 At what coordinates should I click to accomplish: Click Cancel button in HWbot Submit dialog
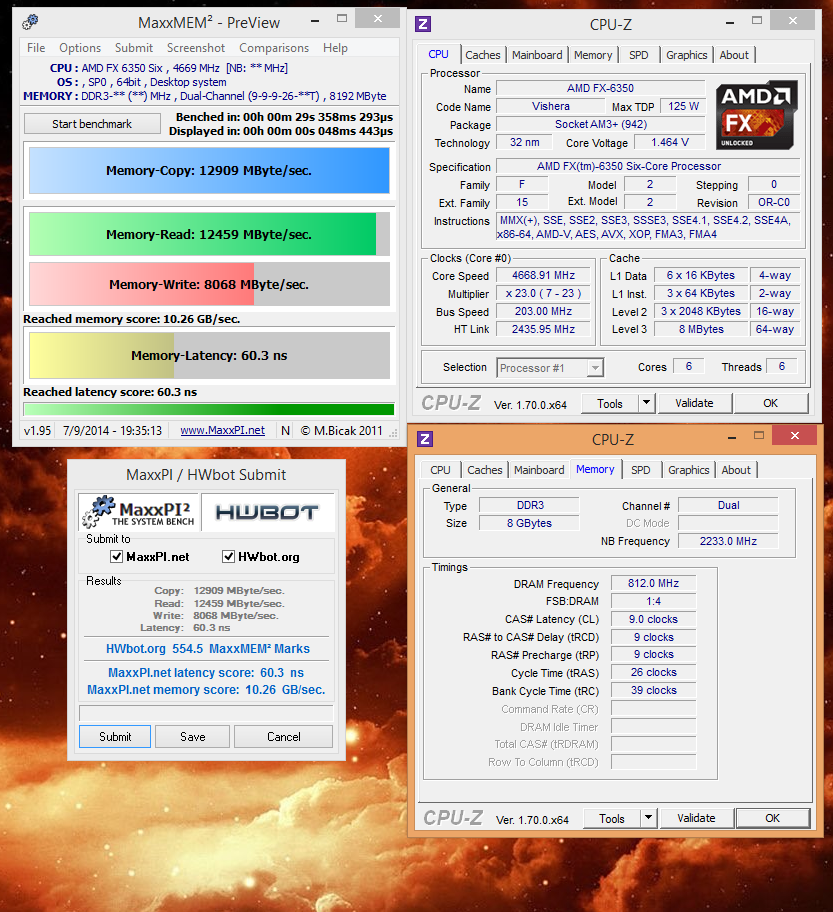click(x=284, y=736)
